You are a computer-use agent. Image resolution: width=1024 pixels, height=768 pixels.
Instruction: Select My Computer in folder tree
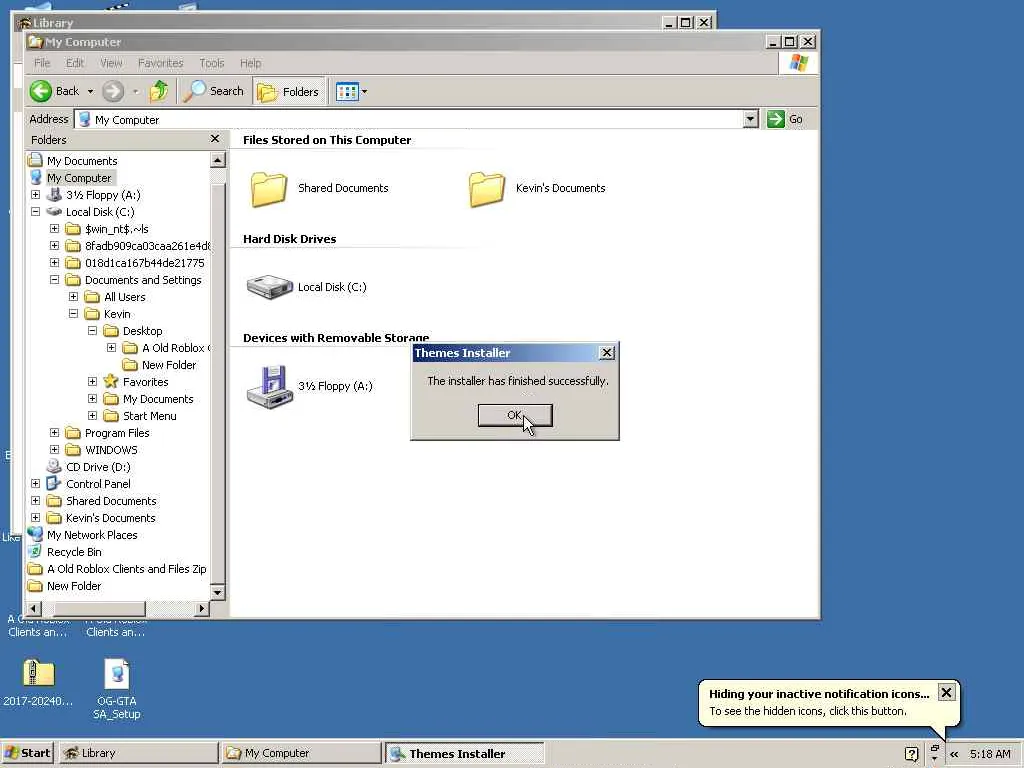click(x=78, y=178)
